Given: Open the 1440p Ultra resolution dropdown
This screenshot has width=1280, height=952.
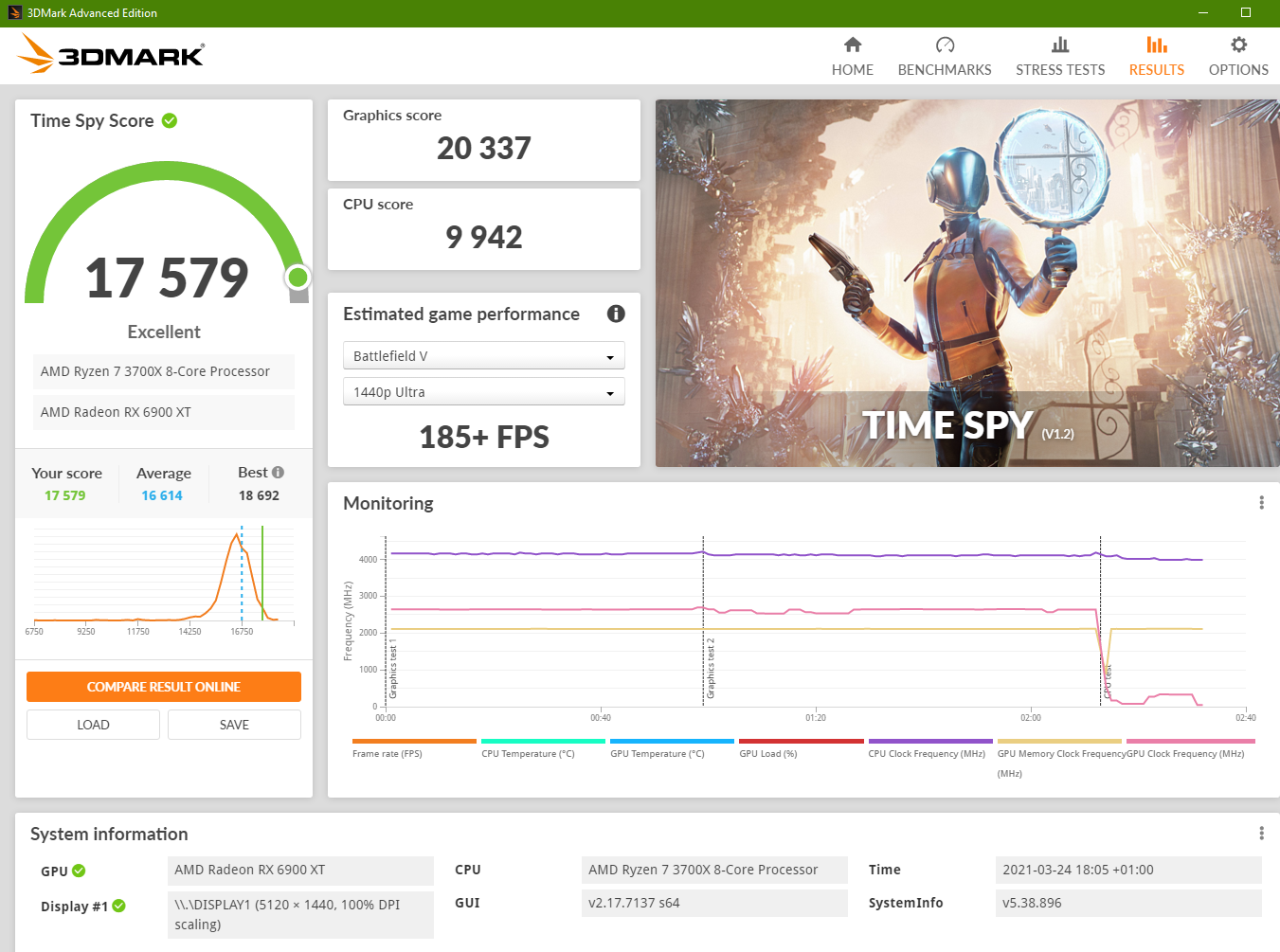Looking at the screenshot, I should point(483,391).
